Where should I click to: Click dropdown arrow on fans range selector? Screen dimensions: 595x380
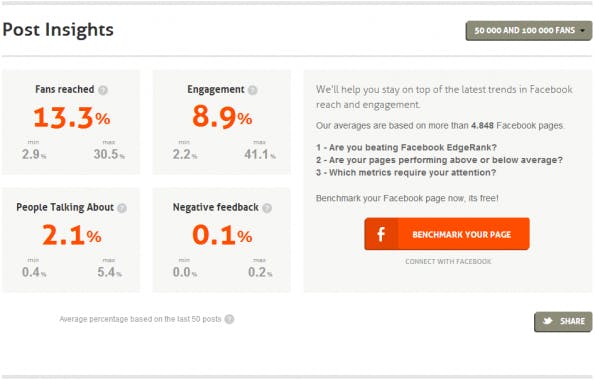coord(582,30)
